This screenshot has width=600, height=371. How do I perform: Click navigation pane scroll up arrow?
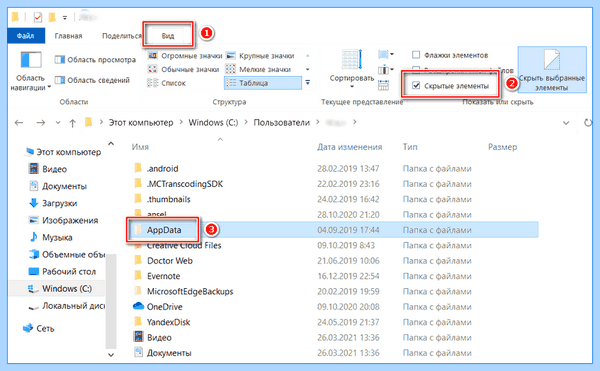[x=111, y=144]
